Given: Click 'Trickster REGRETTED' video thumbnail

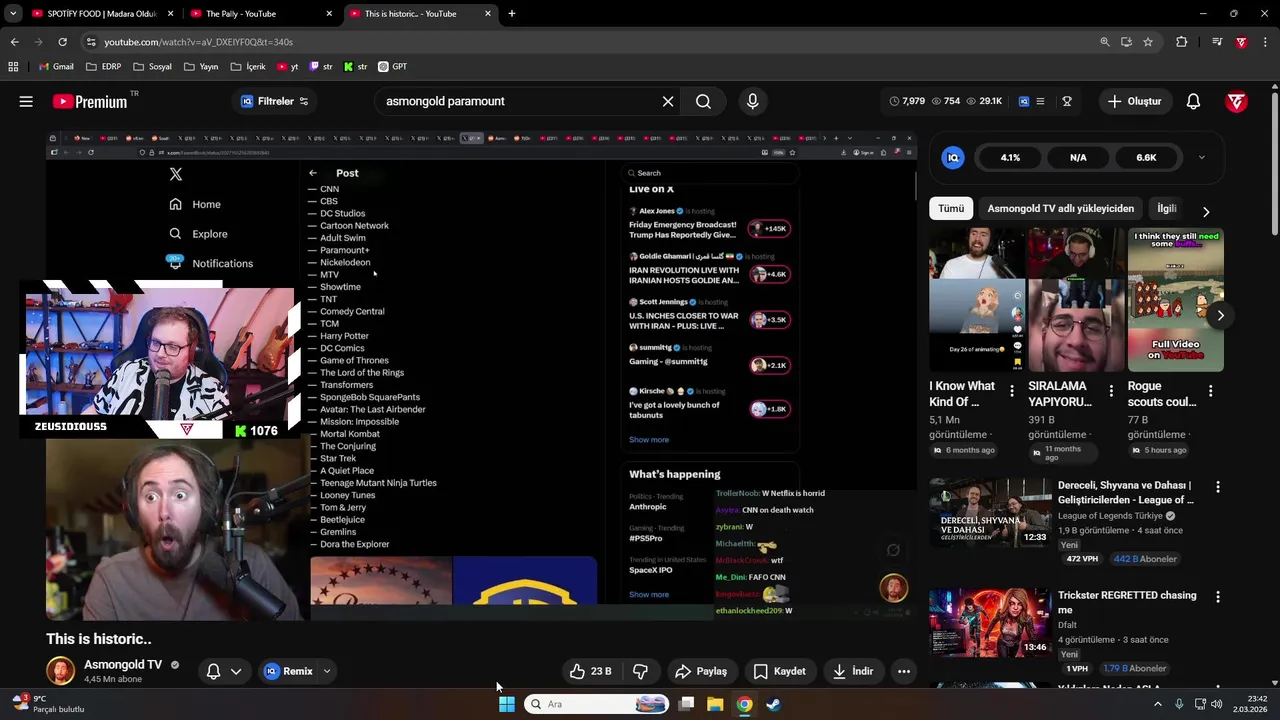Looking at the screenshot, I should click(x=990, y=623).
